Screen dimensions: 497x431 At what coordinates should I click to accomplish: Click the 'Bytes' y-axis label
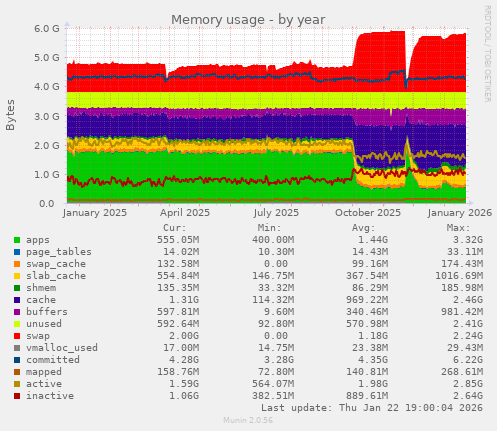[10, 115]
